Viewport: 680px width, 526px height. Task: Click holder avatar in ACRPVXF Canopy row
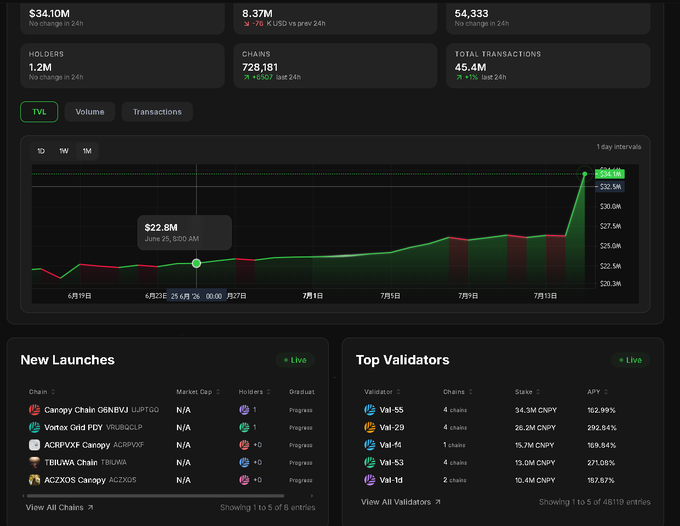click(244, 445)
